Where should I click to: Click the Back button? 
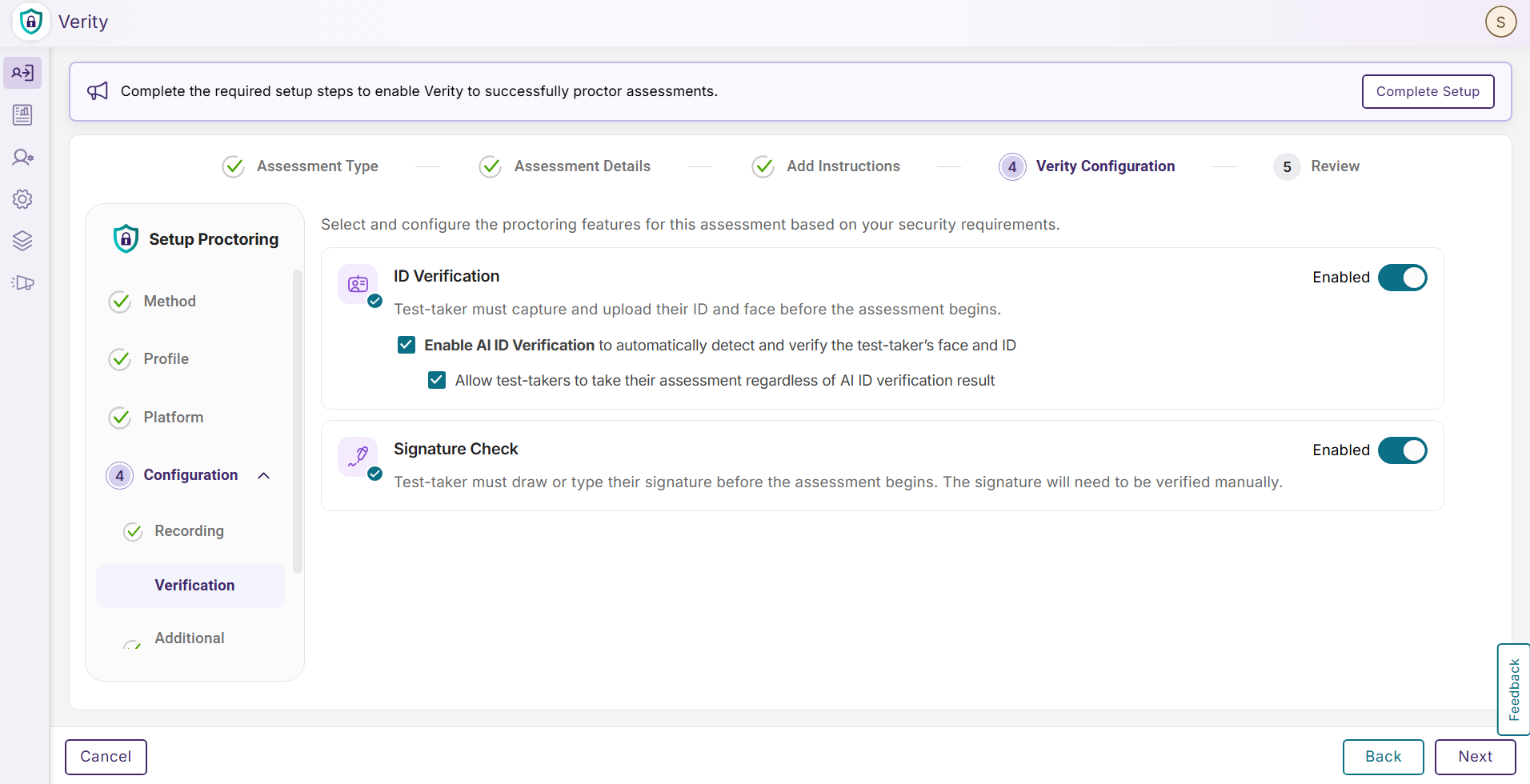1383,757
